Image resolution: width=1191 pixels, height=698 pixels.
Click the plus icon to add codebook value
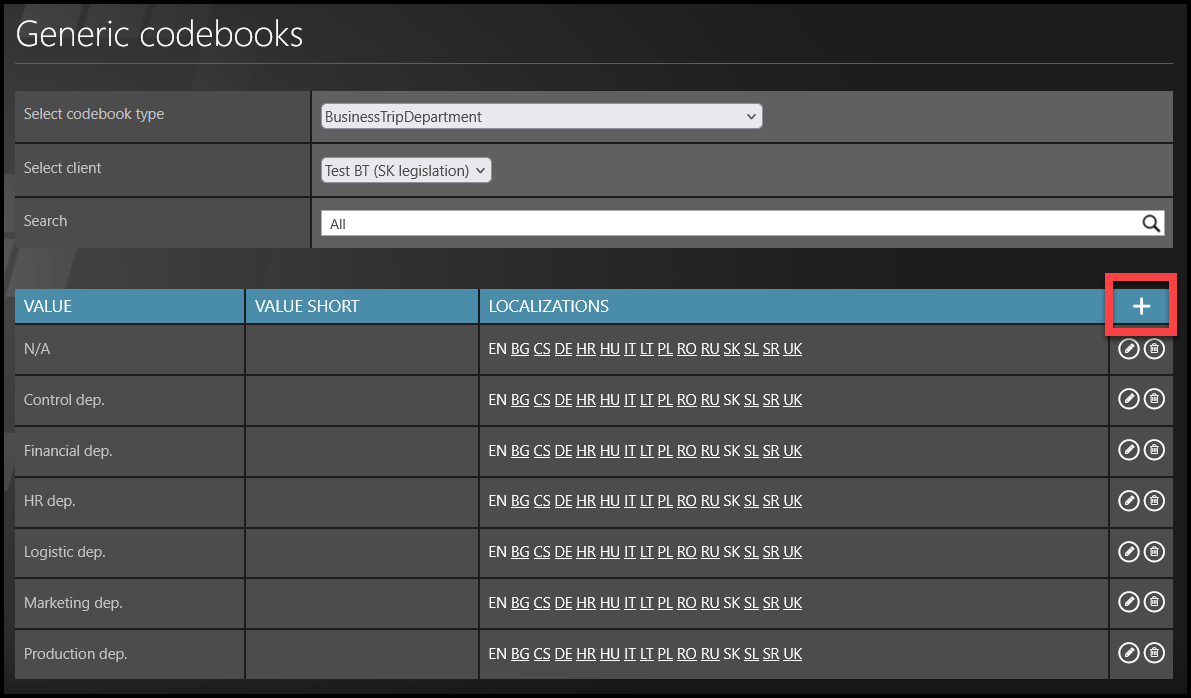[x=1141, y=307]
